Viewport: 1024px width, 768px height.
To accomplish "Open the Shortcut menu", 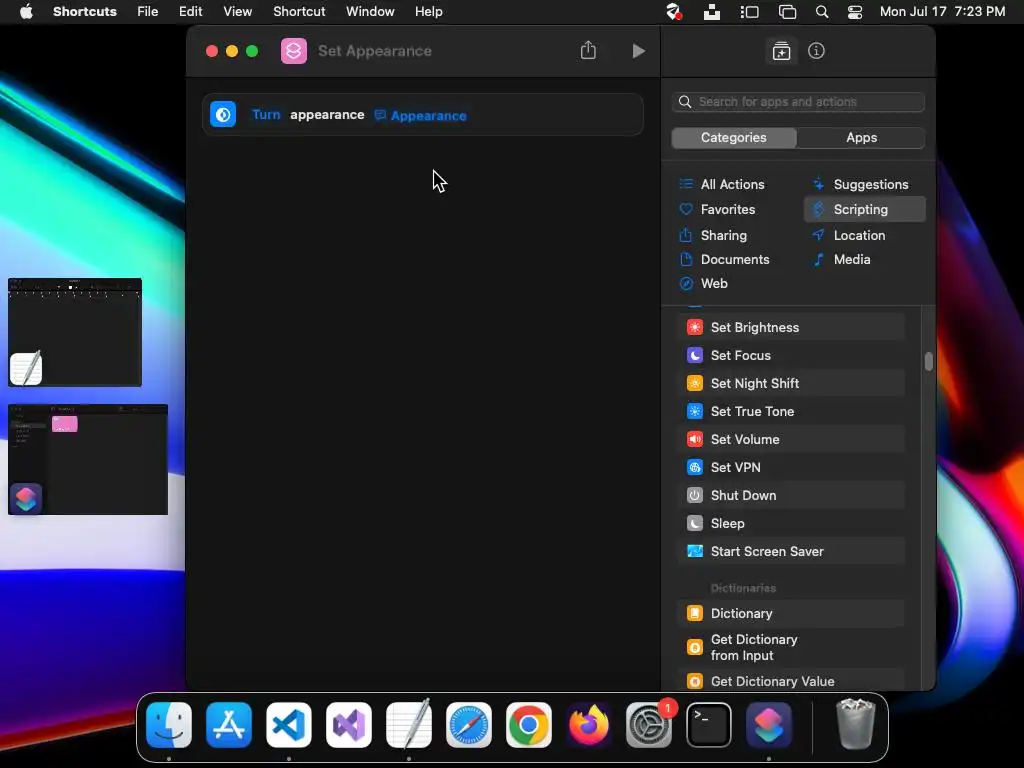I will point(299,12).
